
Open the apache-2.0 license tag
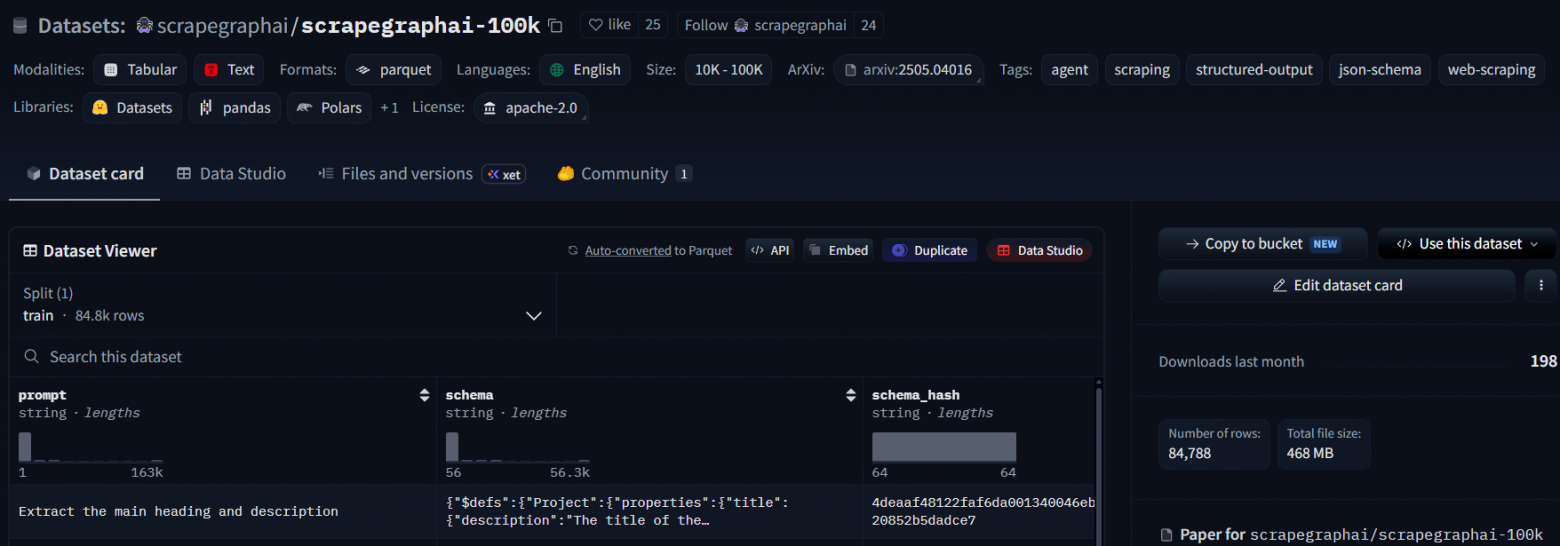click(x=531, y=107)
